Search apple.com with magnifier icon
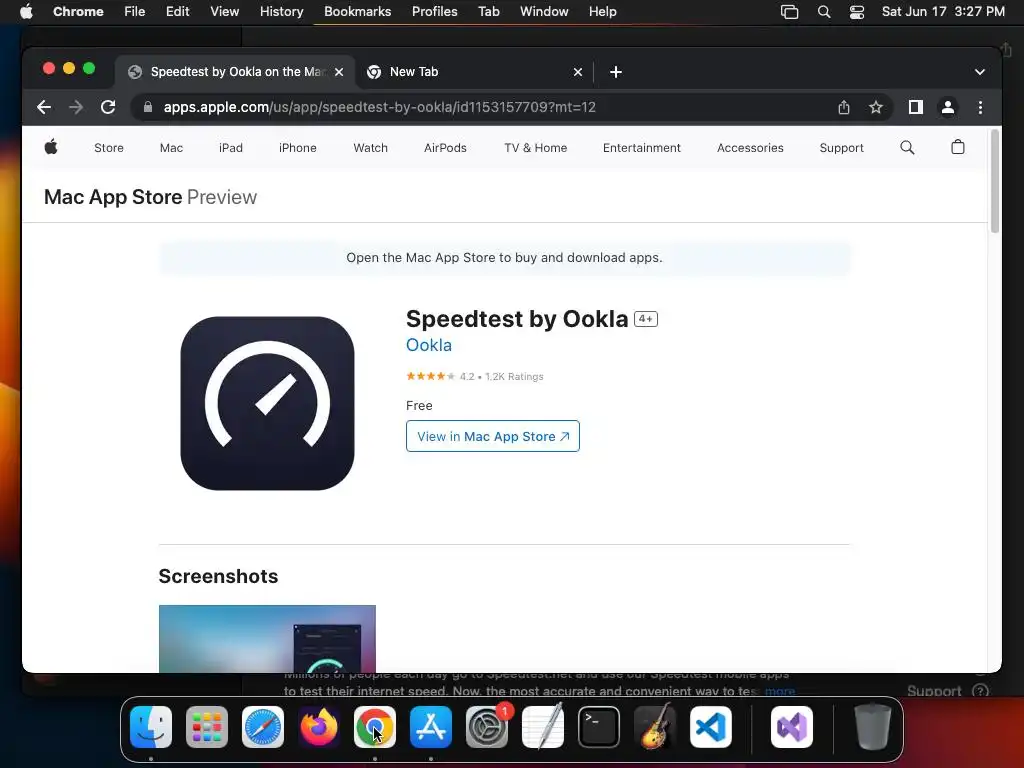 (x=907, y=148)
